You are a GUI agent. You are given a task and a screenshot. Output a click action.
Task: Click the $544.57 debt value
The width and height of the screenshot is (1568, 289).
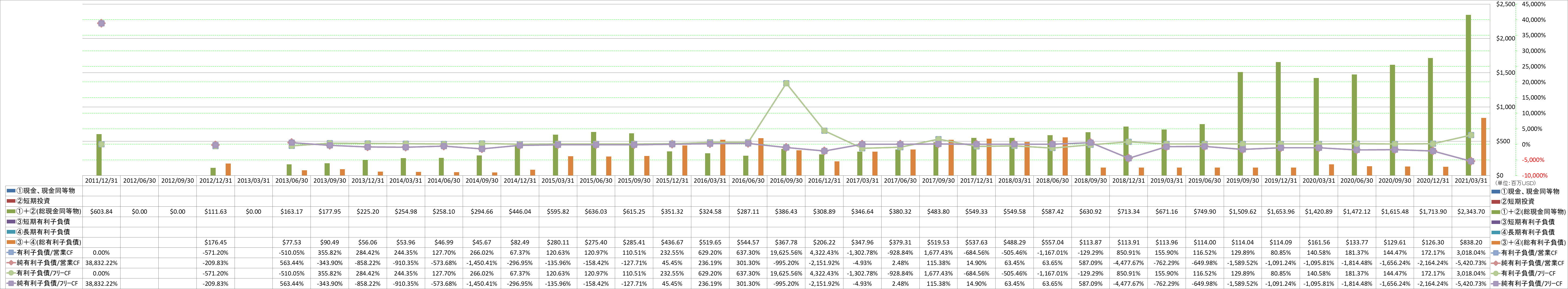[x=748, y=243]
